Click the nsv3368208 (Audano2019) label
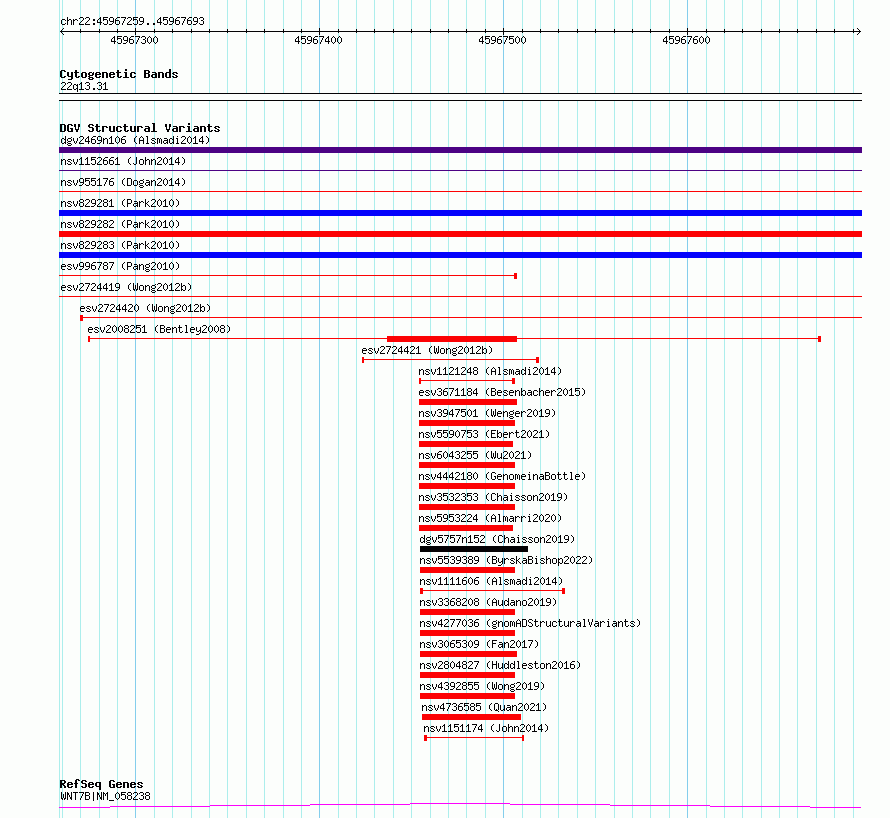Image resolution: width=890 pixels, height=818 pixels. (489, 602)
